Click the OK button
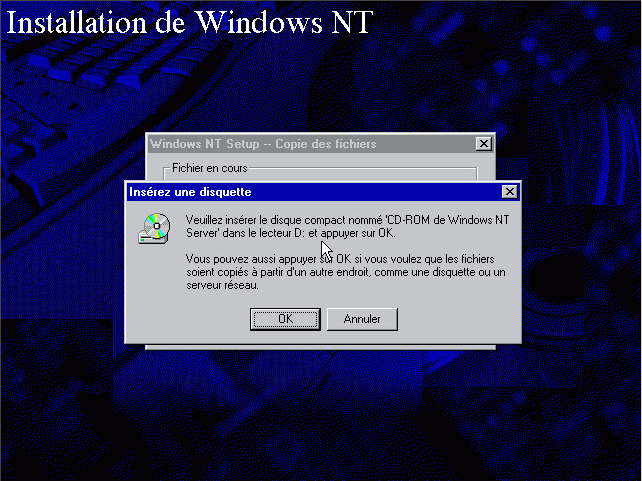Screen dimensions: 642x481 point(285,319)
